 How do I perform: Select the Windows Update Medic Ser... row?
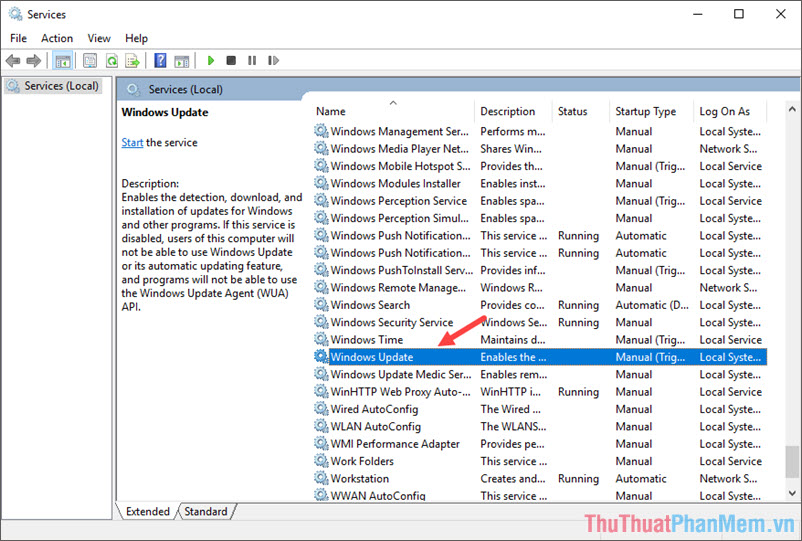point(540,374)
